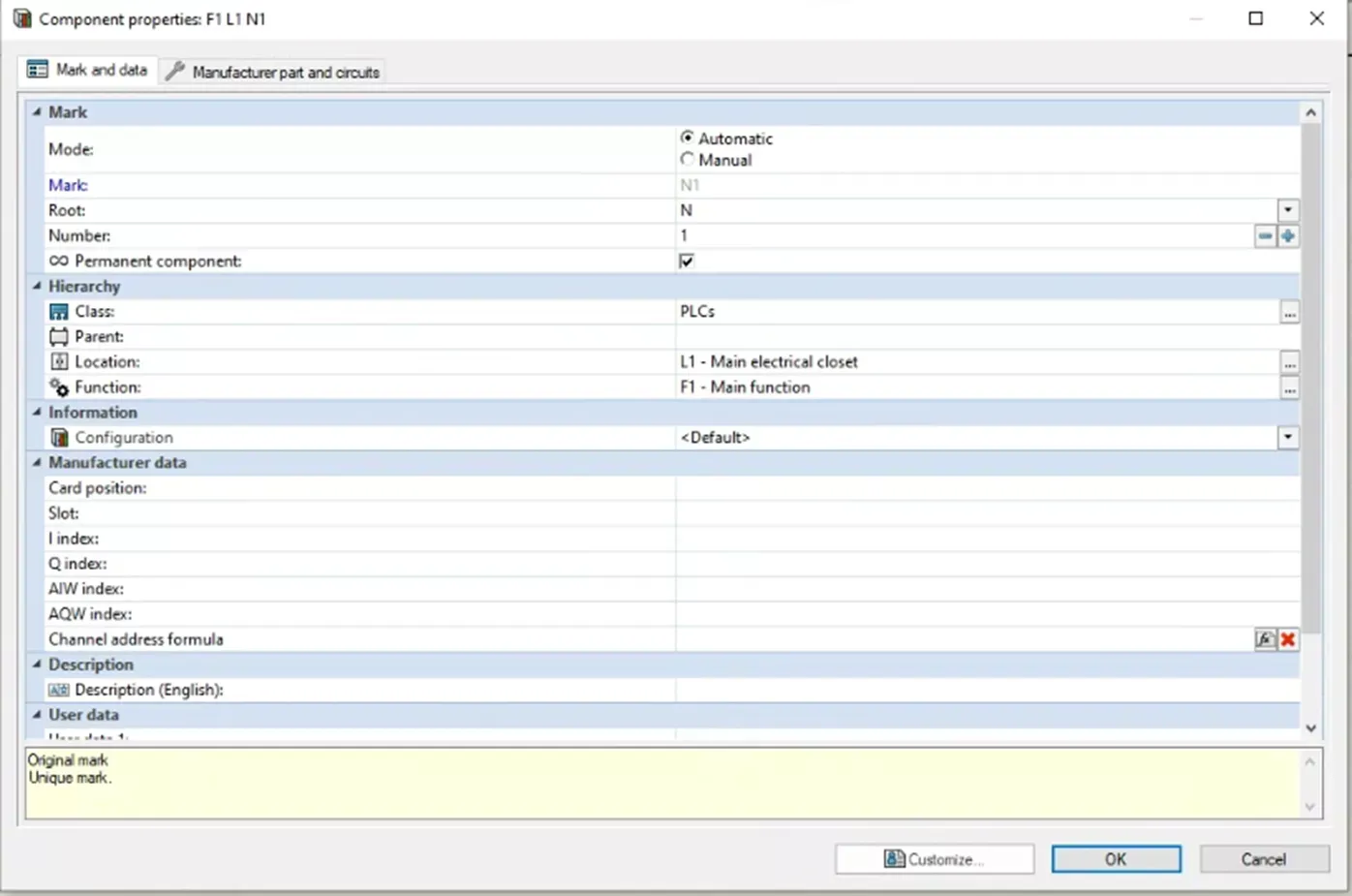This screenshot has height=896, width=1352.
Task: Collapse the Mark section
Action: point(37,112)
